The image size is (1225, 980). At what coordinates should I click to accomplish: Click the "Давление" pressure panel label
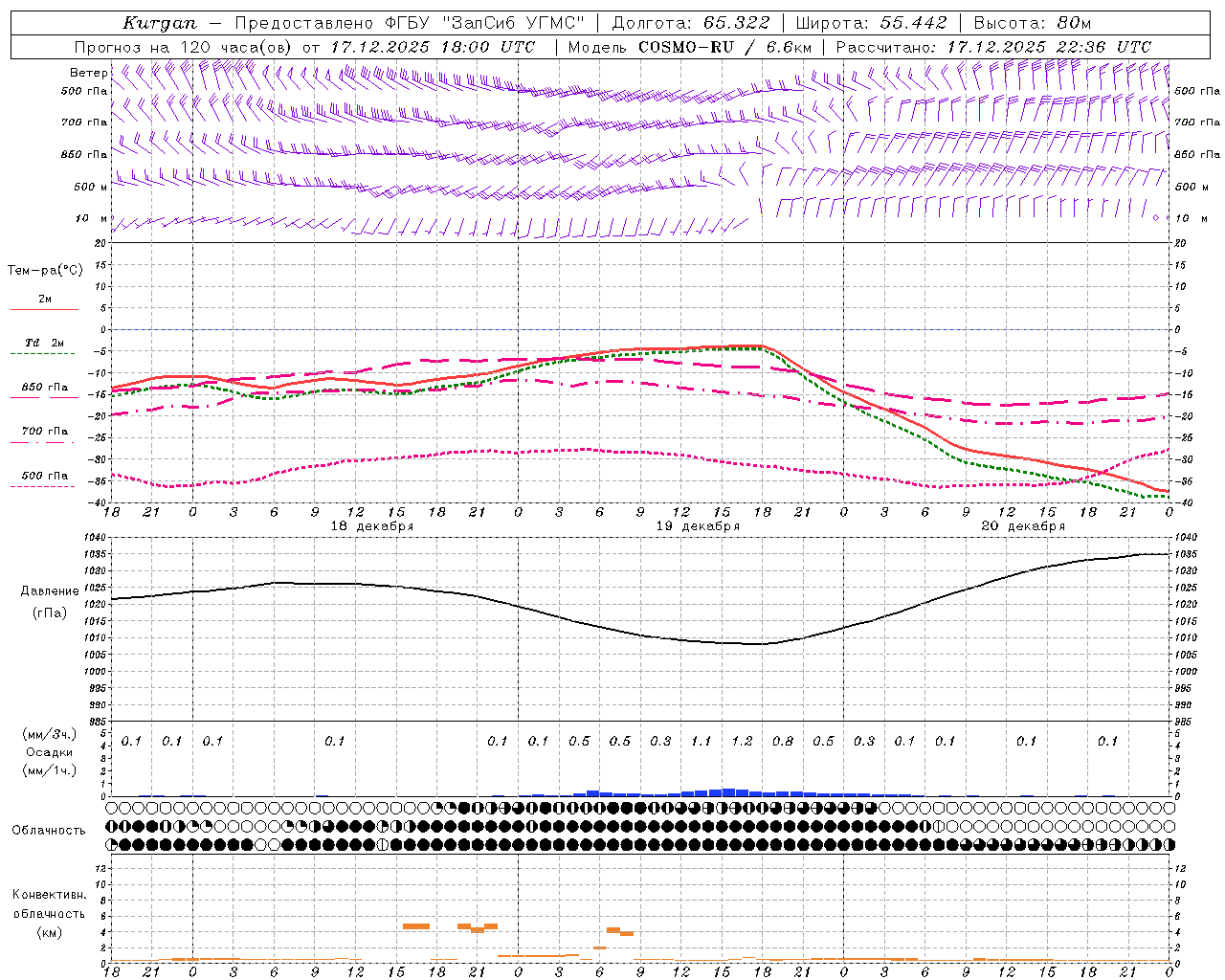[49, 591]
